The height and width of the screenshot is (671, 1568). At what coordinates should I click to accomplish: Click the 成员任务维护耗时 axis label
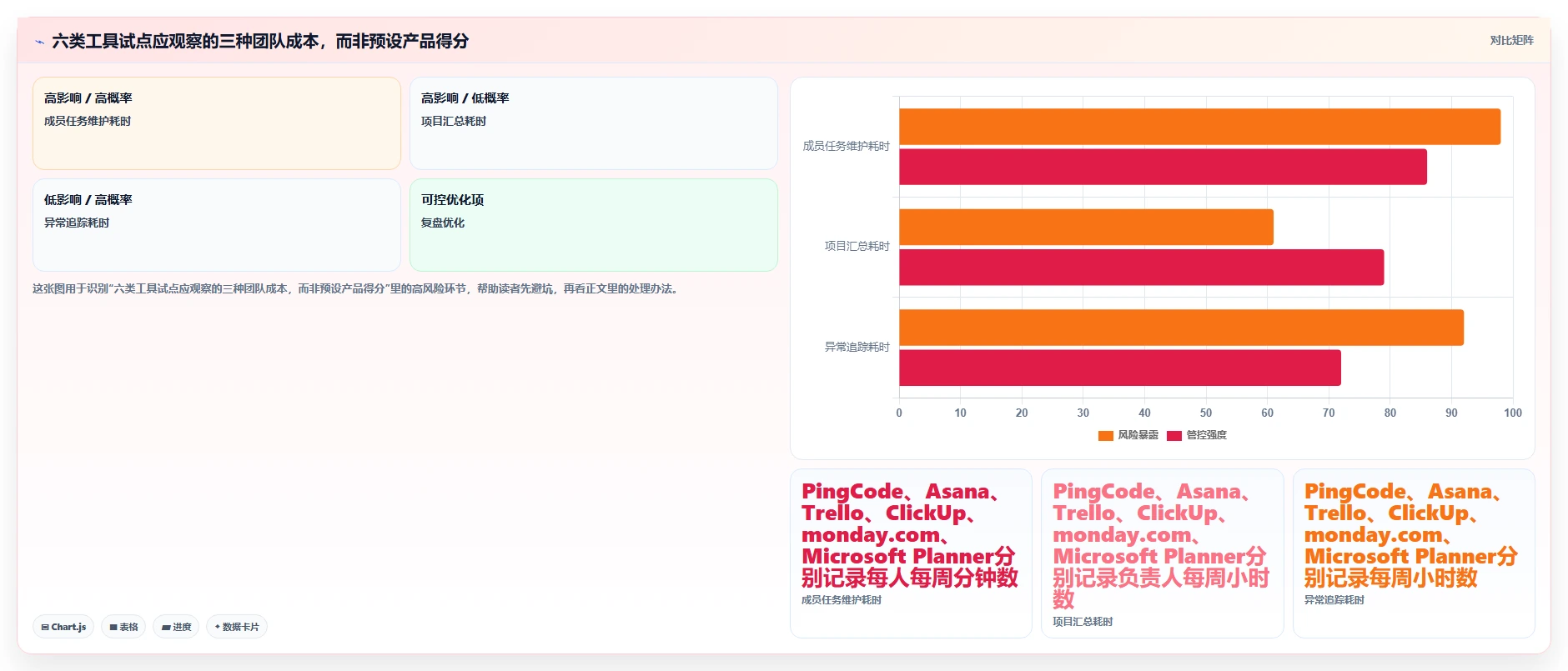tap(846, 146)
